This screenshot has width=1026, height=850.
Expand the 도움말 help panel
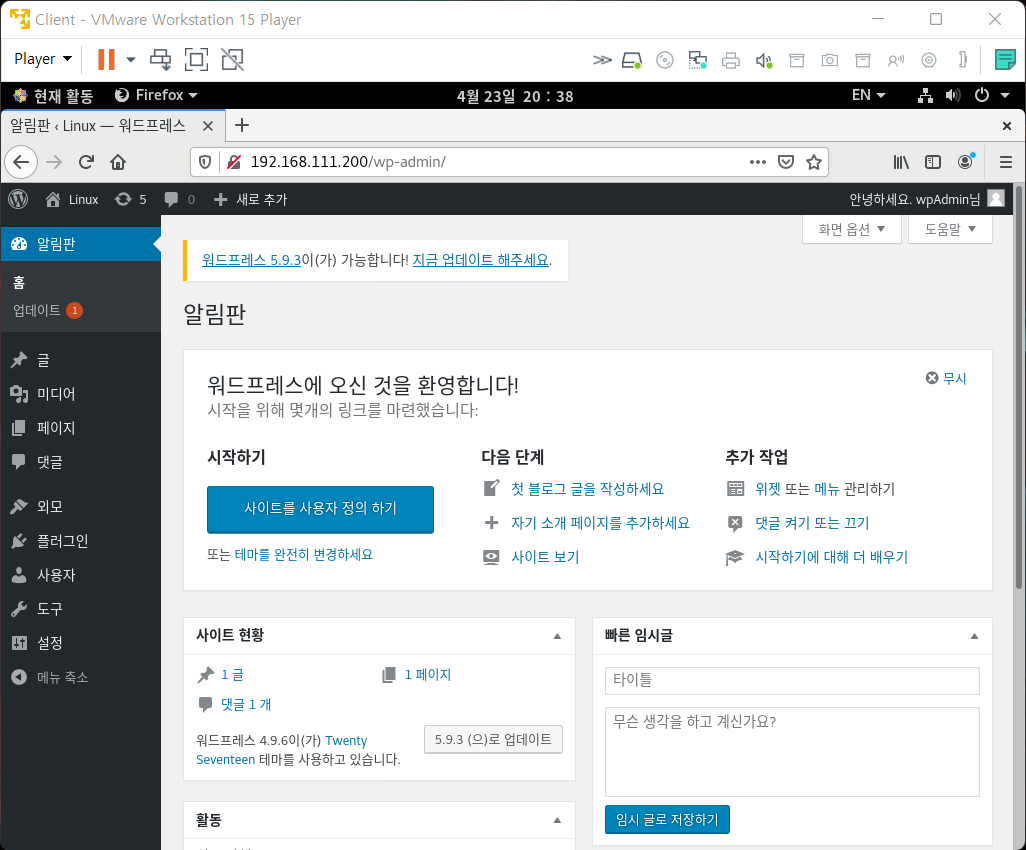950,229
